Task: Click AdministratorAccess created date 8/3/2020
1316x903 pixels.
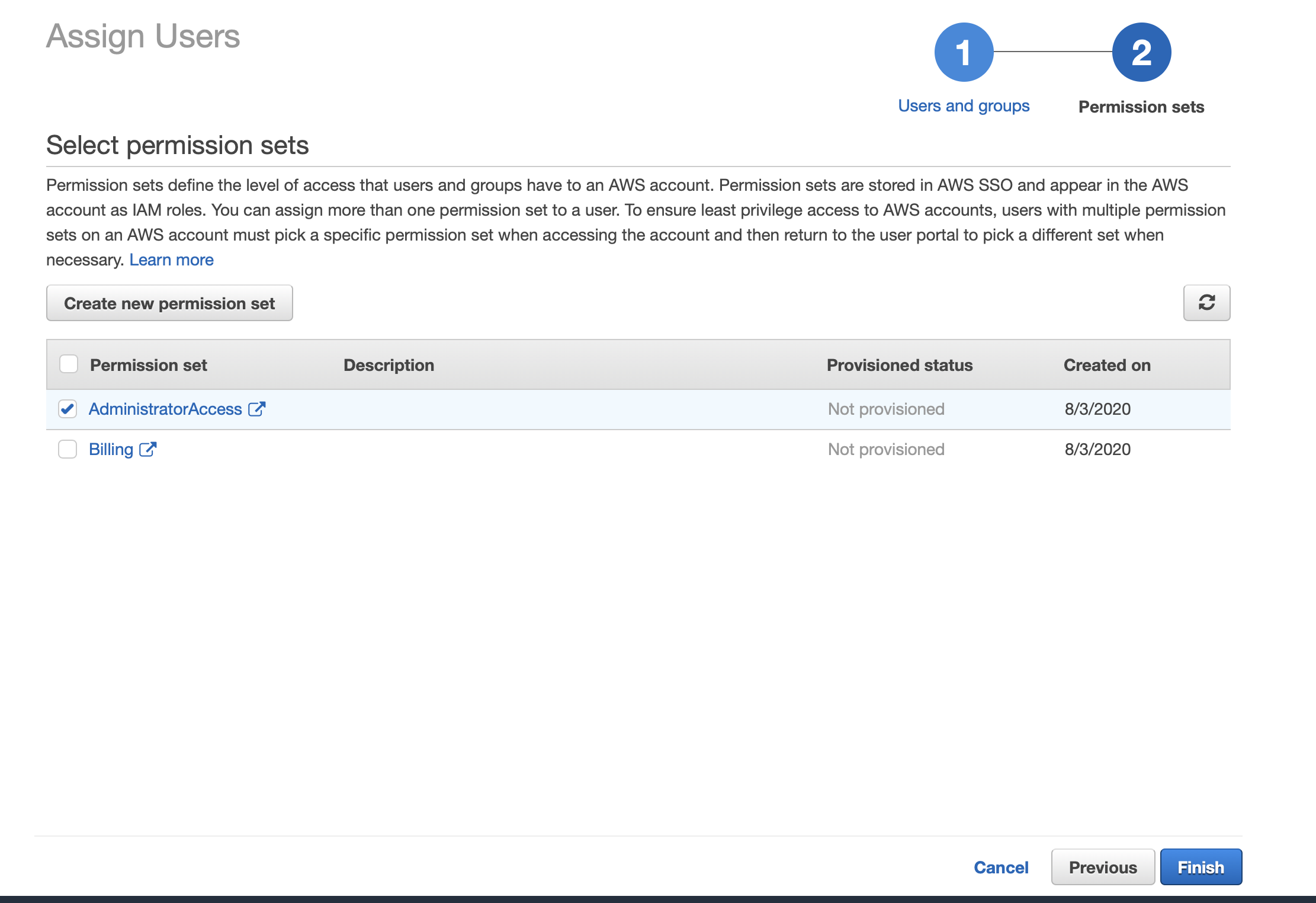Action: click(1097, 409)
